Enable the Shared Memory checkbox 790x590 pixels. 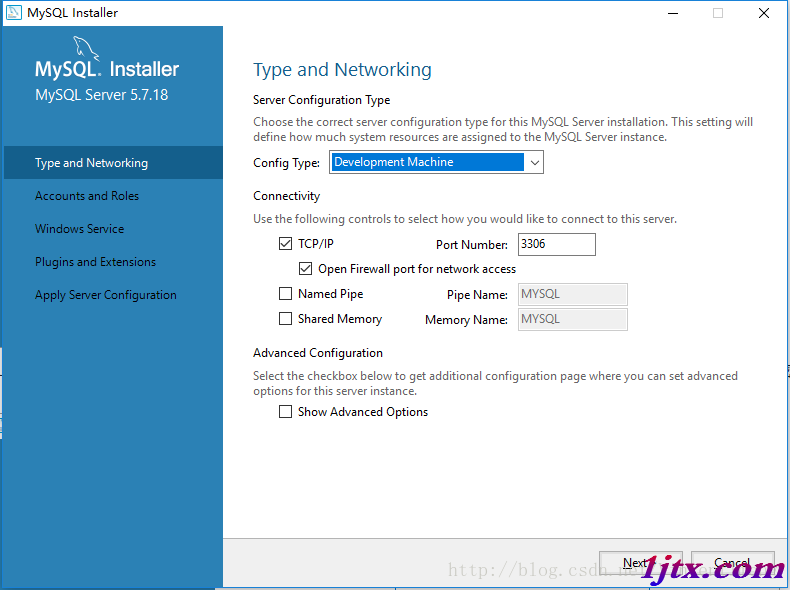[x=285, y=319]
